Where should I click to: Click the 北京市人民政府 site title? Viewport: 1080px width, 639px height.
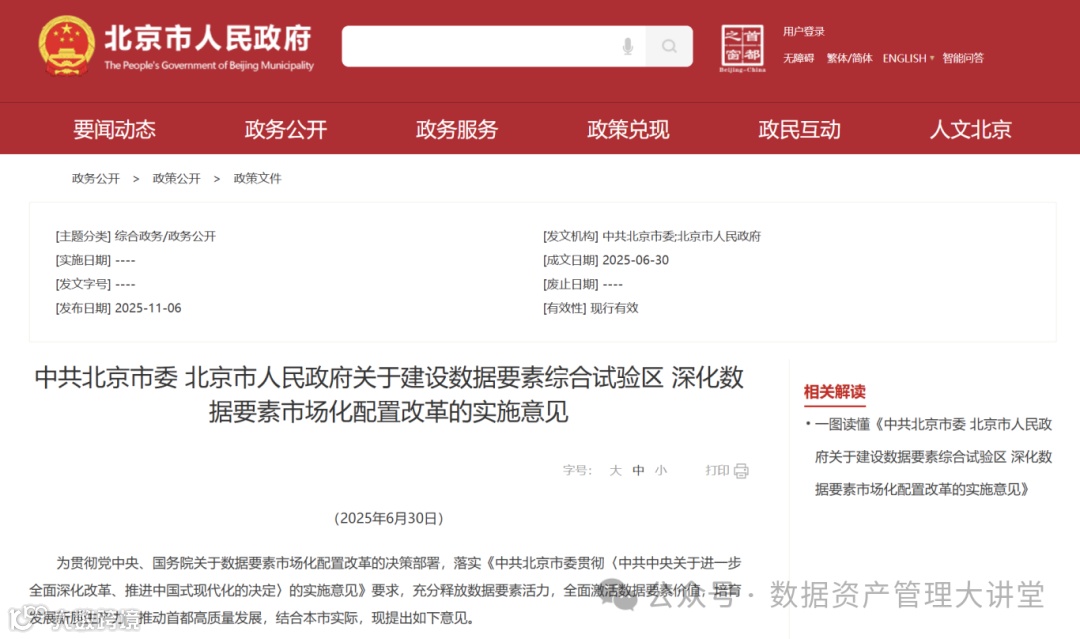pyautogui.click(x=208, y=39)
